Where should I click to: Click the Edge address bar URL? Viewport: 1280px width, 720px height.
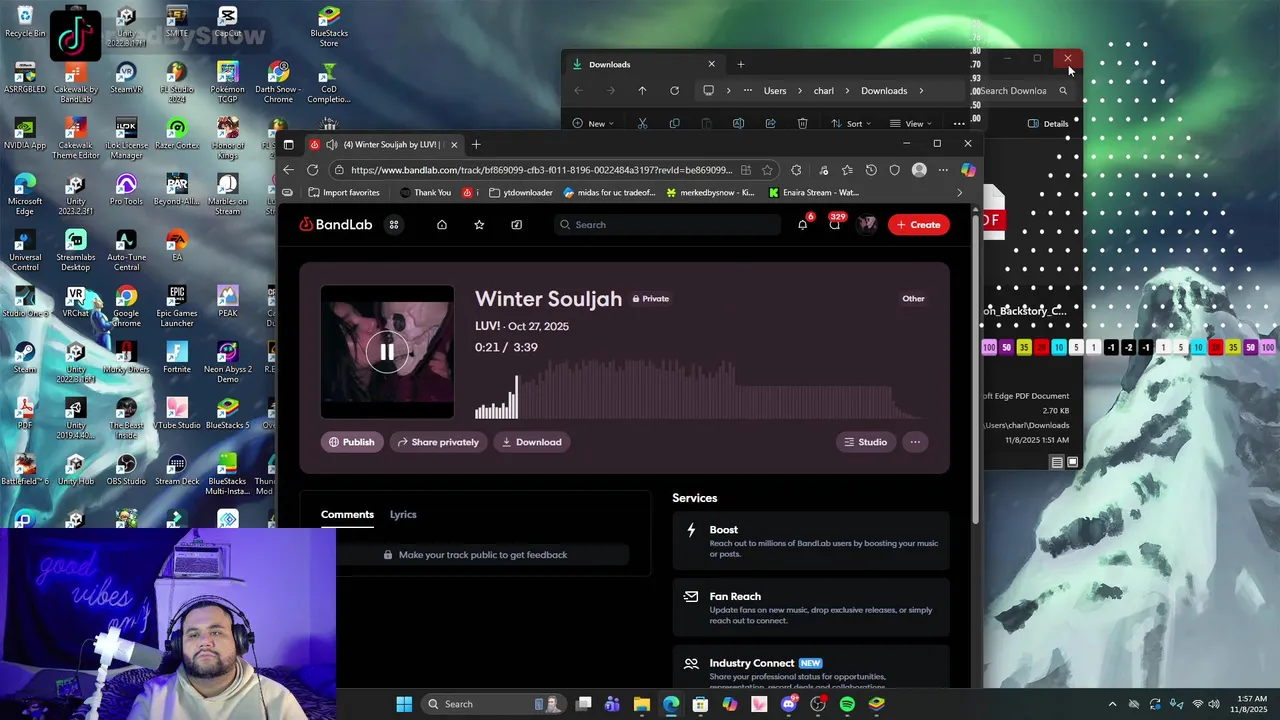click(541, 170)
